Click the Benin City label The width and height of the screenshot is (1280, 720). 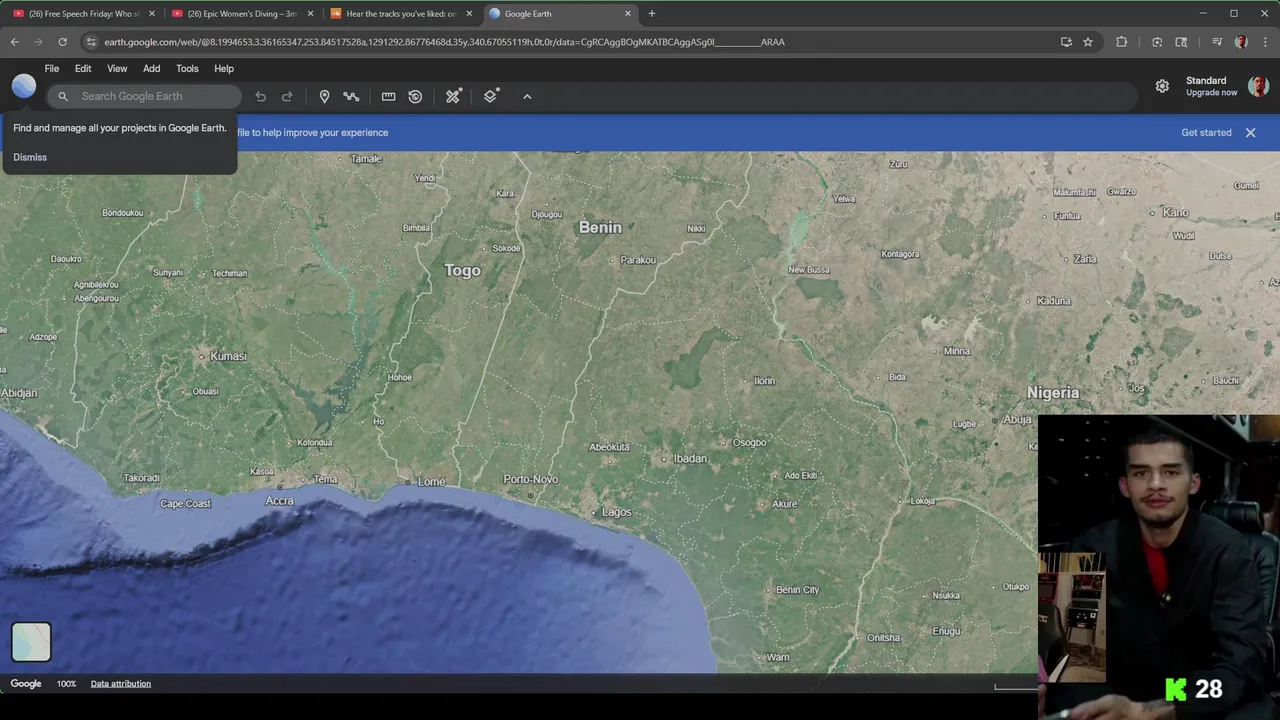[x=798, y=590]
